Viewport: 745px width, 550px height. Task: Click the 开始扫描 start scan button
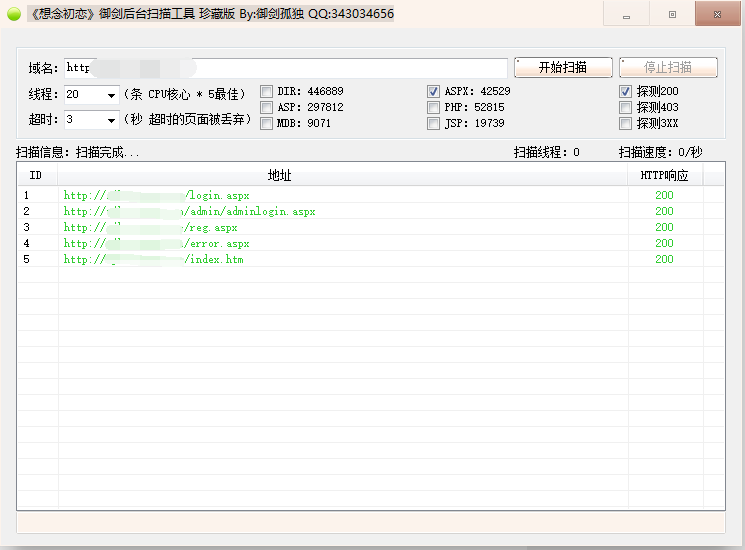click(562, 68)
